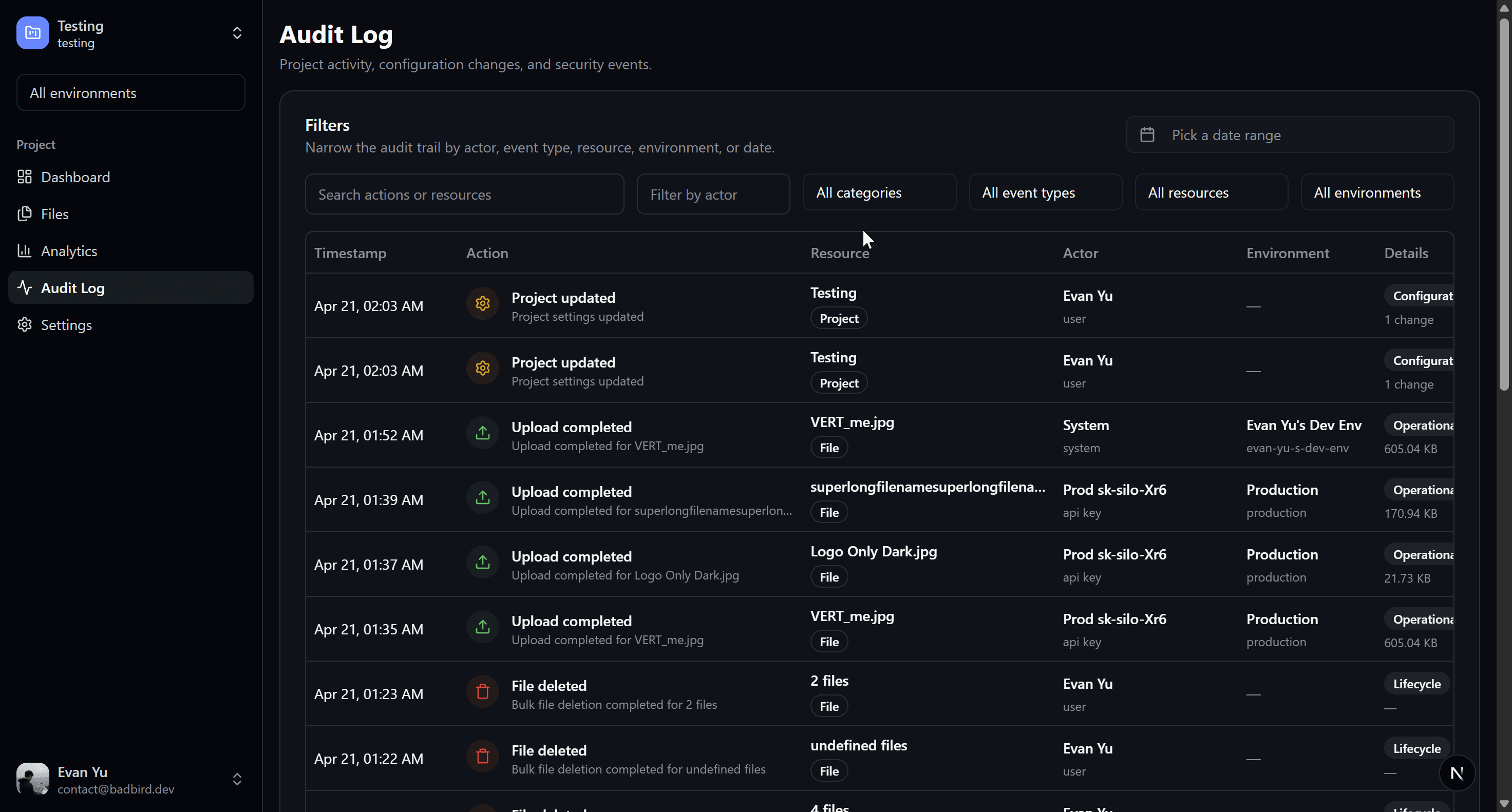Open the Pick a date range picker

[x=1290, y=134]
